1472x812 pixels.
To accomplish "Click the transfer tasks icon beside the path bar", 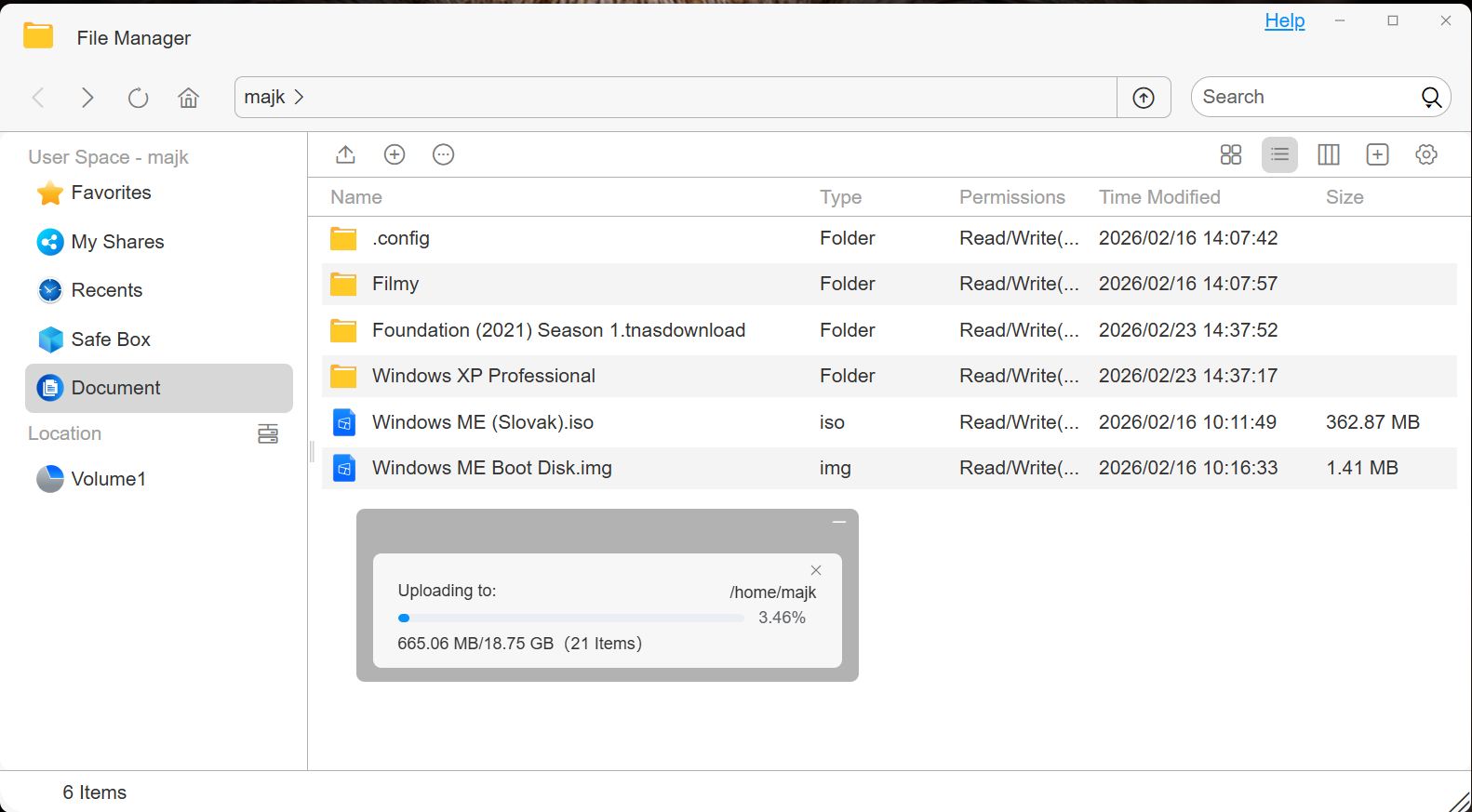I will (x=1144, y=98).
